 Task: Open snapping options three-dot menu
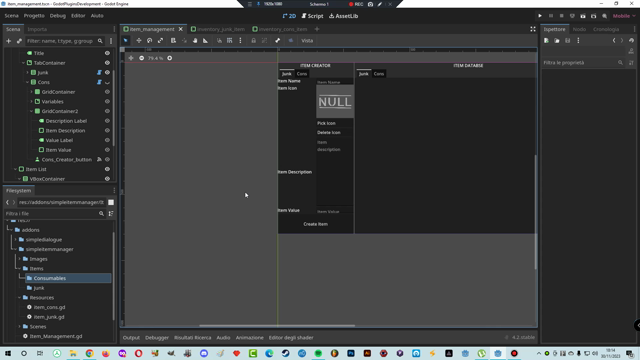[x=240, y=40]
